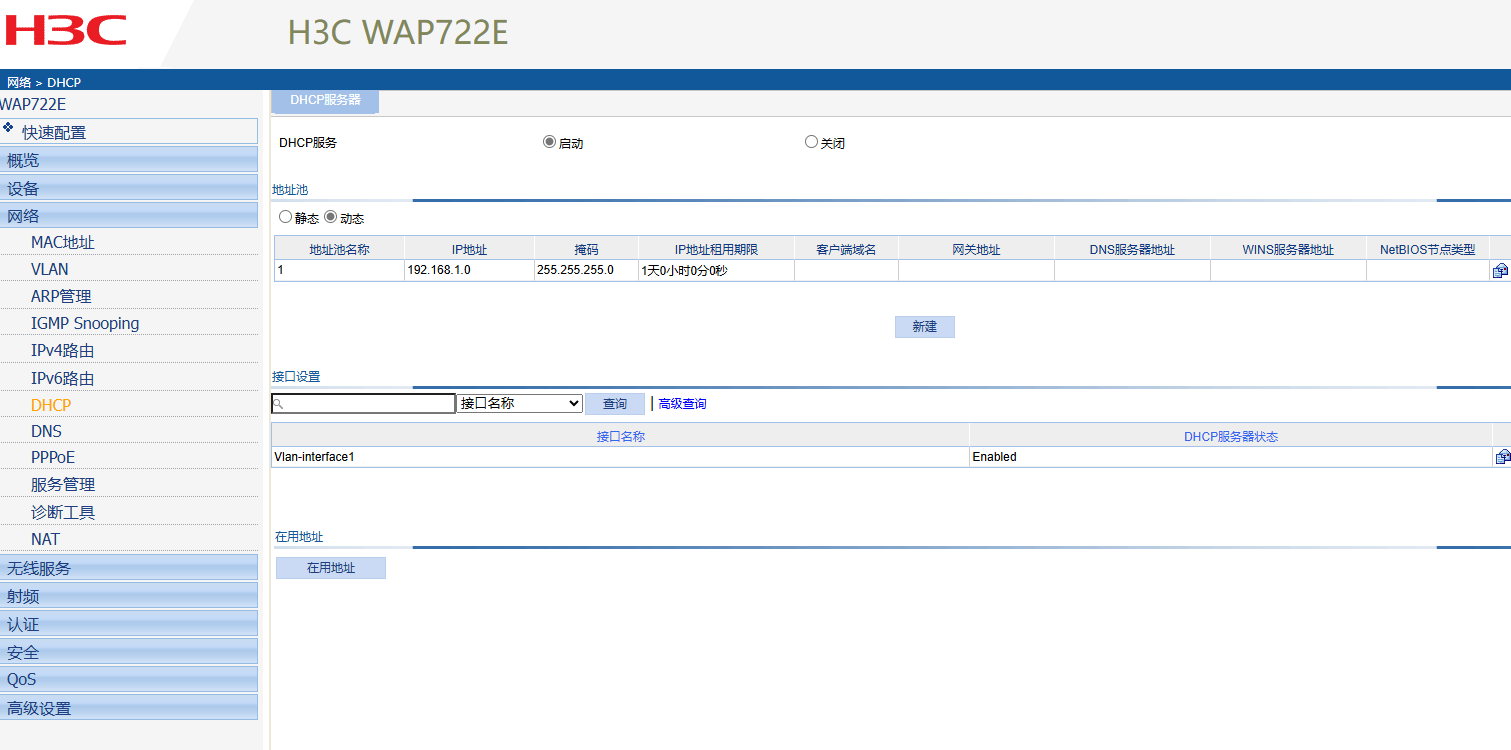Open 诊断工具 page
Image resolution: width=1511 pixels, height=750 pixels.
[x=63, y=512]
